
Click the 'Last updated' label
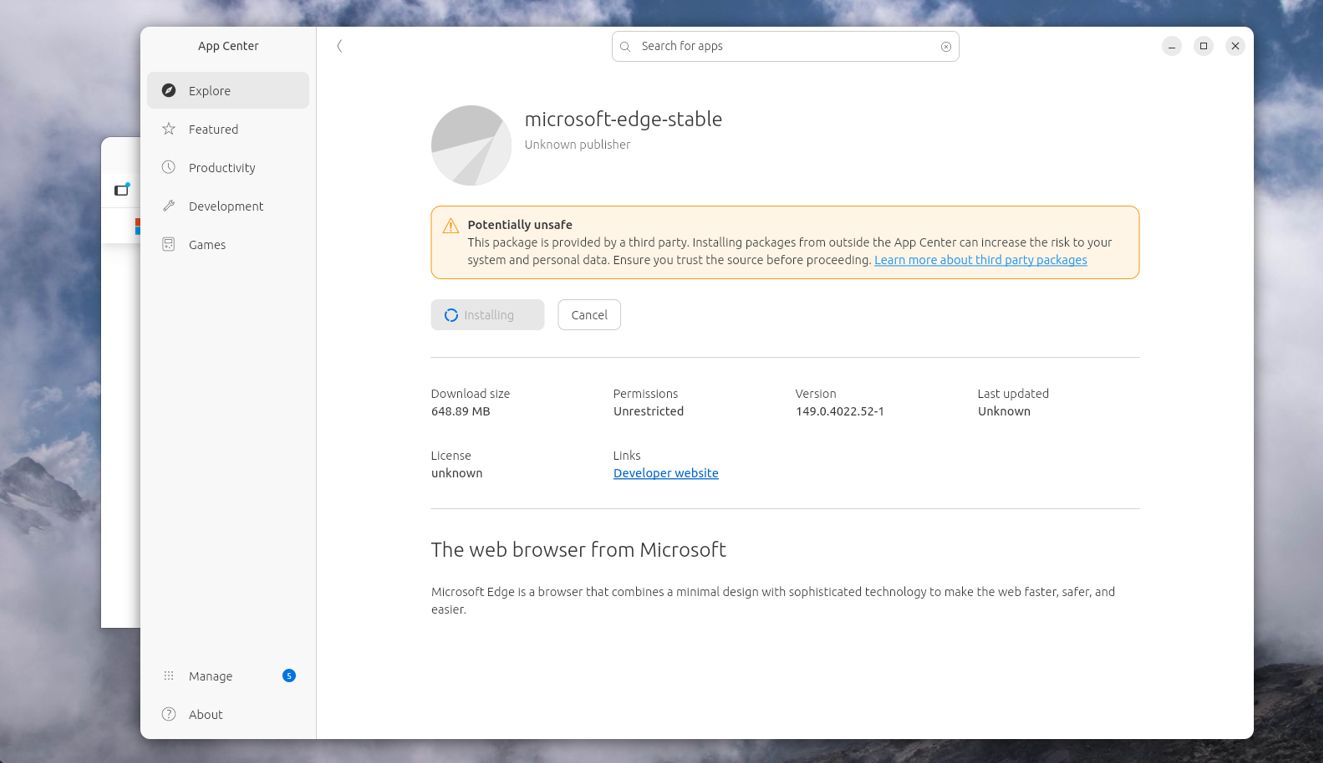pyautogui.click(x=1013, y=394)
